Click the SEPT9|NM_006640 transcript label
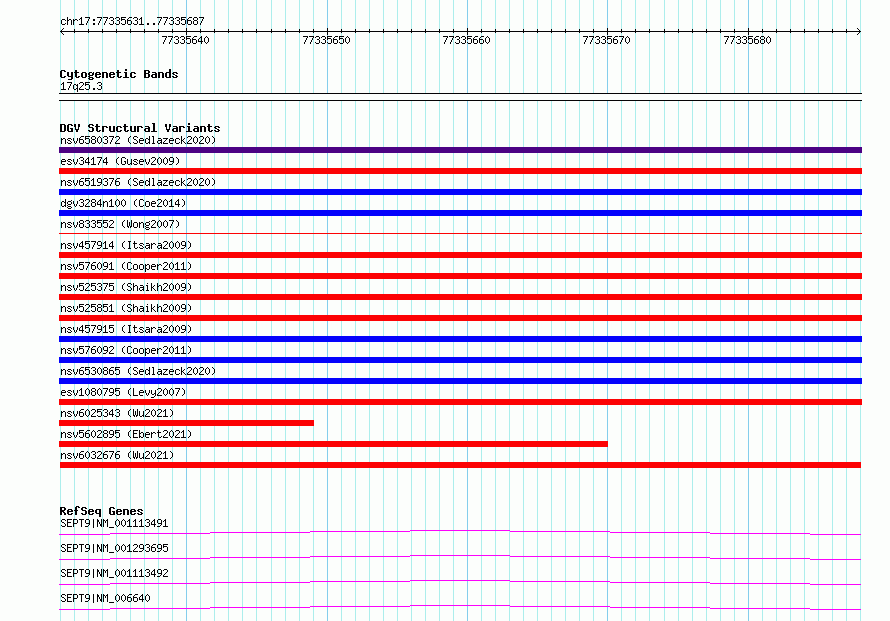 (x=105, y=598)
